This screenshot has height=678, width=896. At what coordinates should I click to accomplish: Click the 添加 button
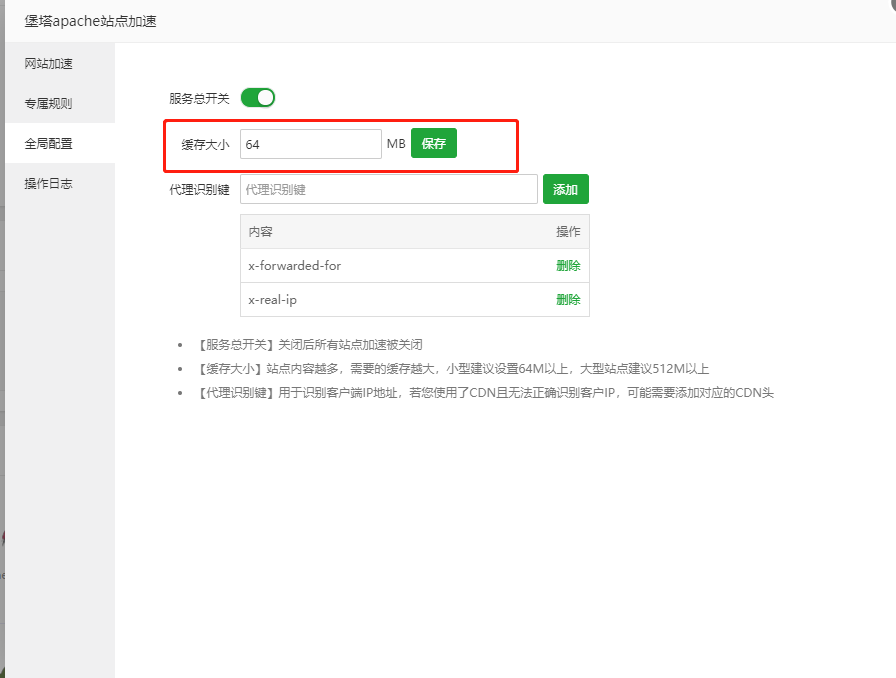coord(566,189)
